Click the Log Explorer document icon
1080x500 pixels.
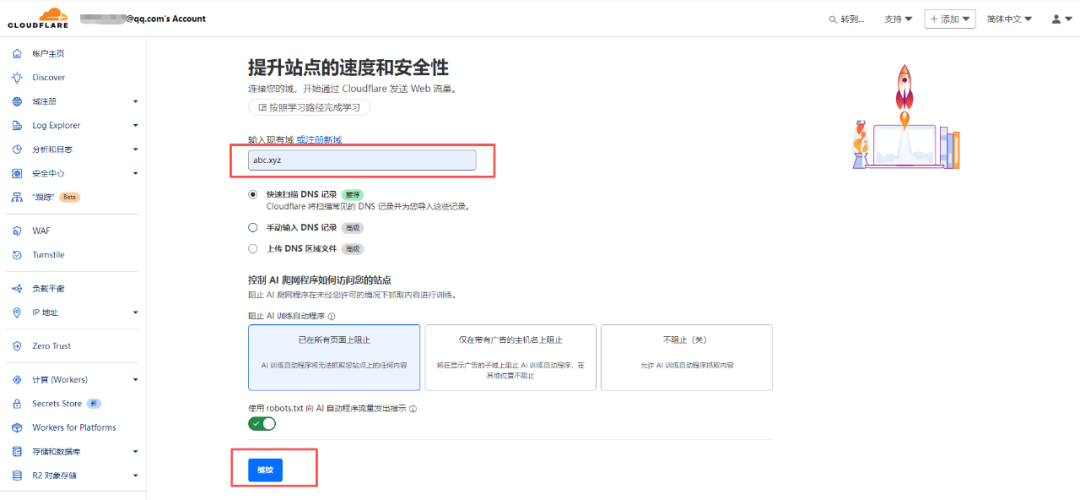coord(17,125)
